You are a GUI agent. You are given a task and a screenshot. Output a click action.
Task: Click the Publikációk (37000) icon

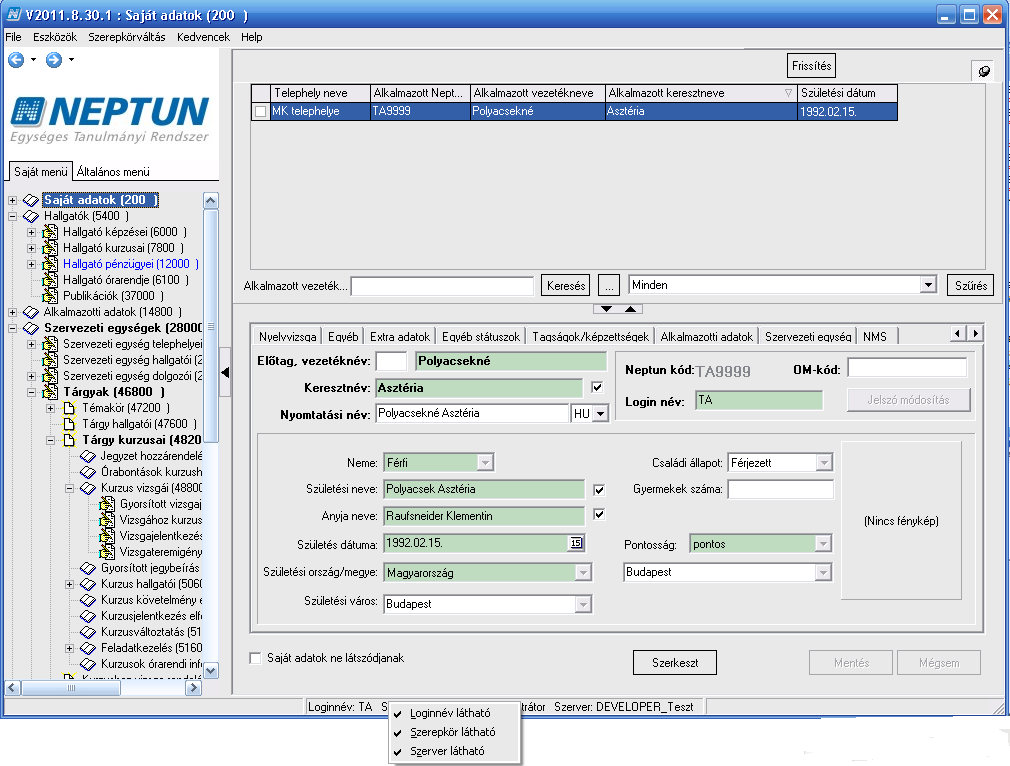50,296
